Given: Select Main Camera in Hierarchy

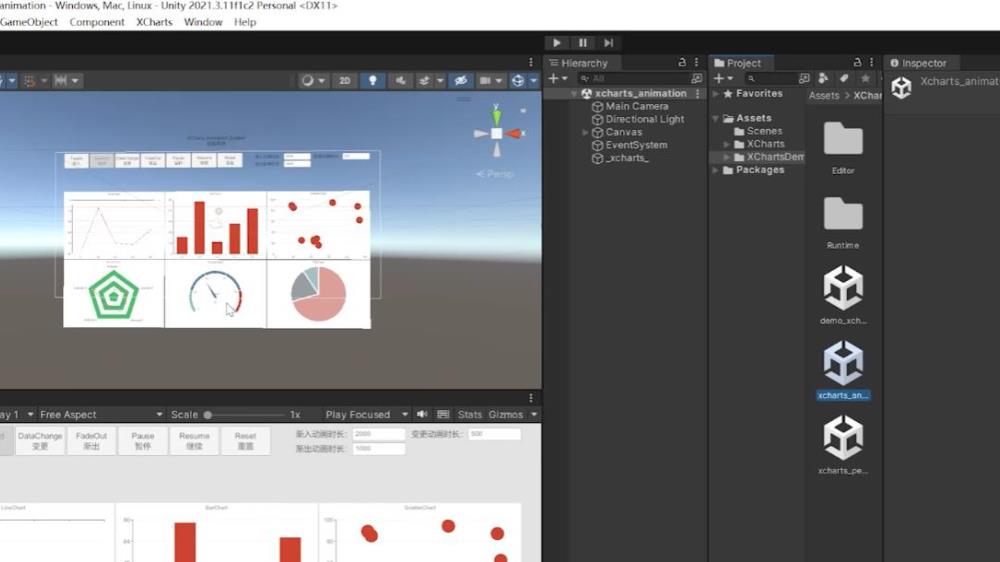Looking at the screenshot, I should coord(636,107).
